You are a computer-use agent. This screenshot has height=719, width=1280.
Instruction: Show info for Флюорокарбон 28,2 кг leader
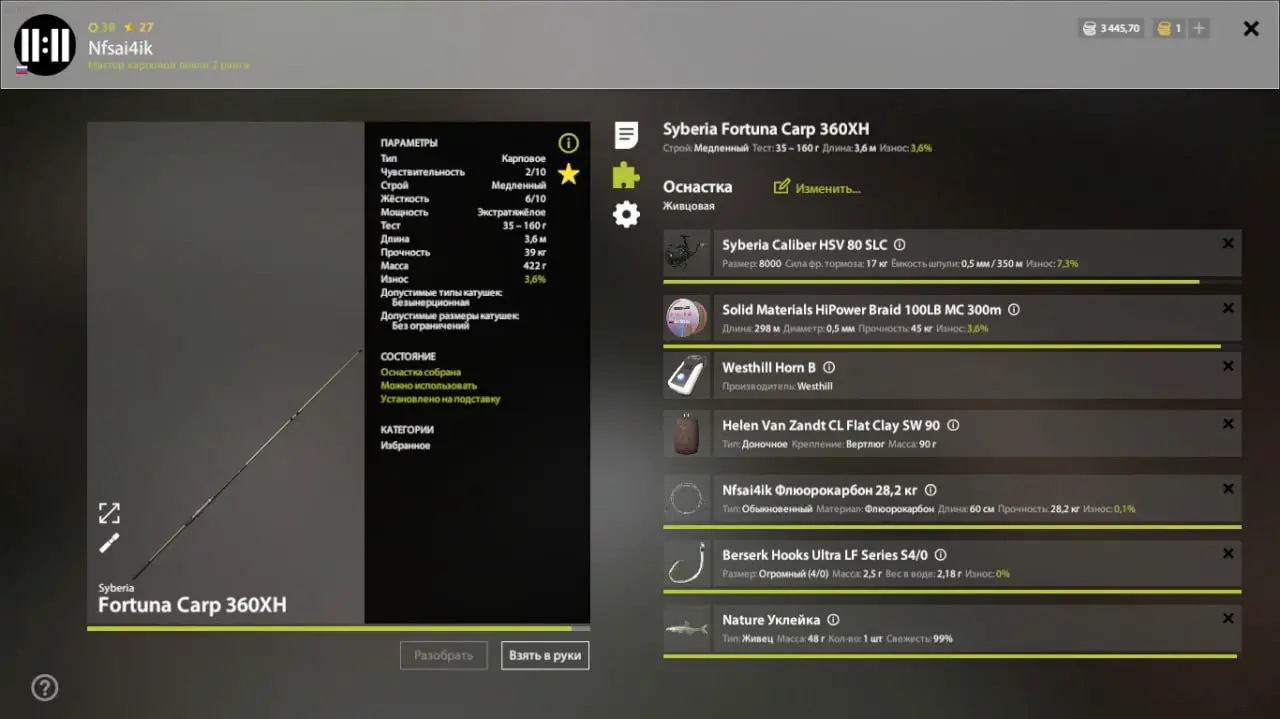click(930, 490)
